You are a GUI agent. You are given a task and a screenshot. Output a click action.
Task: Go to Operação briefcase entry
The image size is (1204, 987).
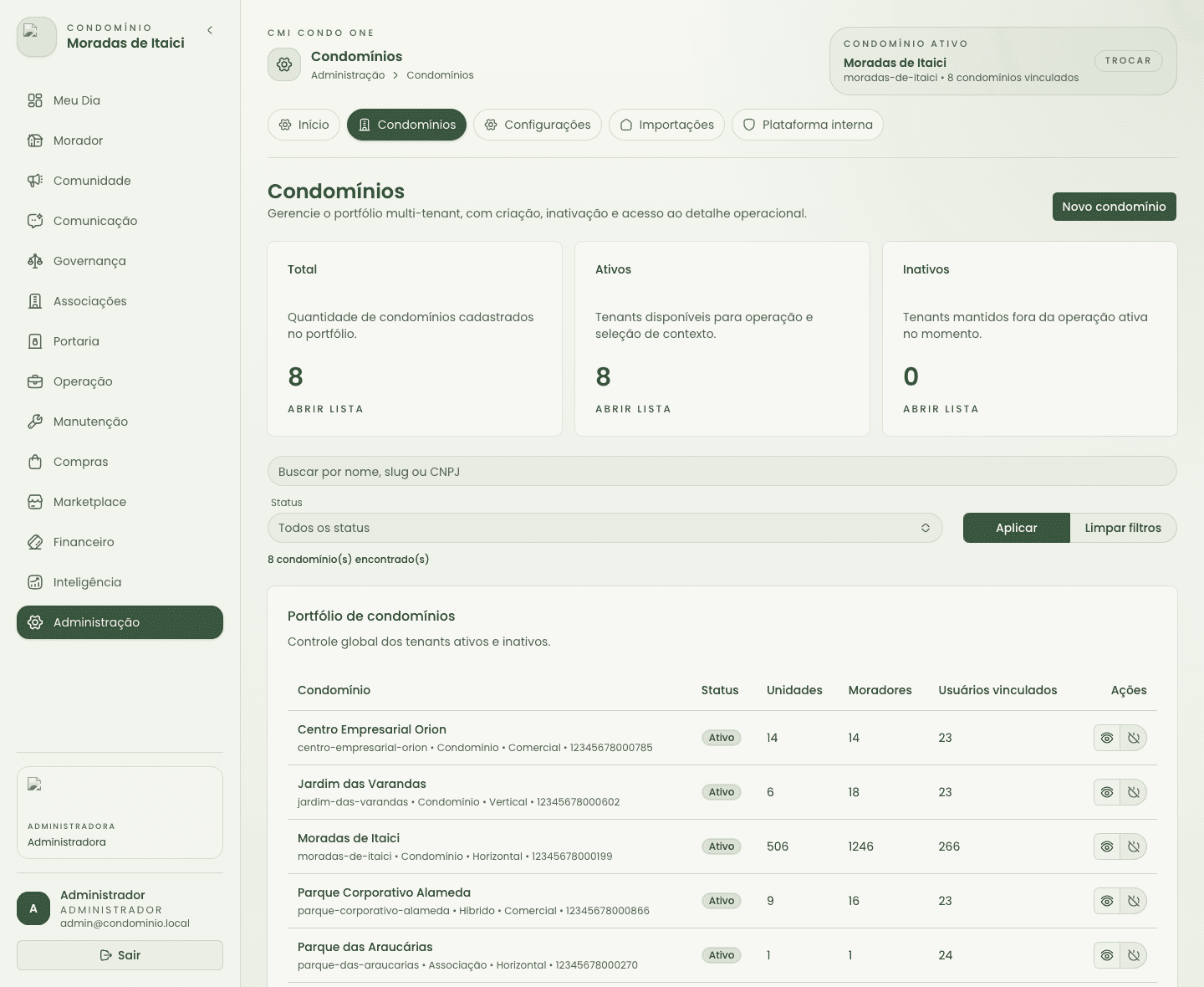[120, 381]
